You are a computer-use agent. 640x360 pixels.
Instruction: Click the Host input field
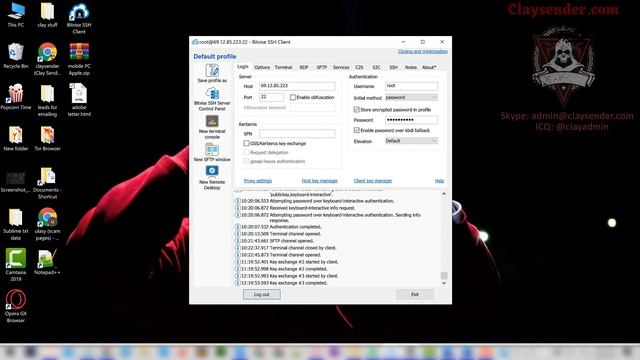point(297,86)
